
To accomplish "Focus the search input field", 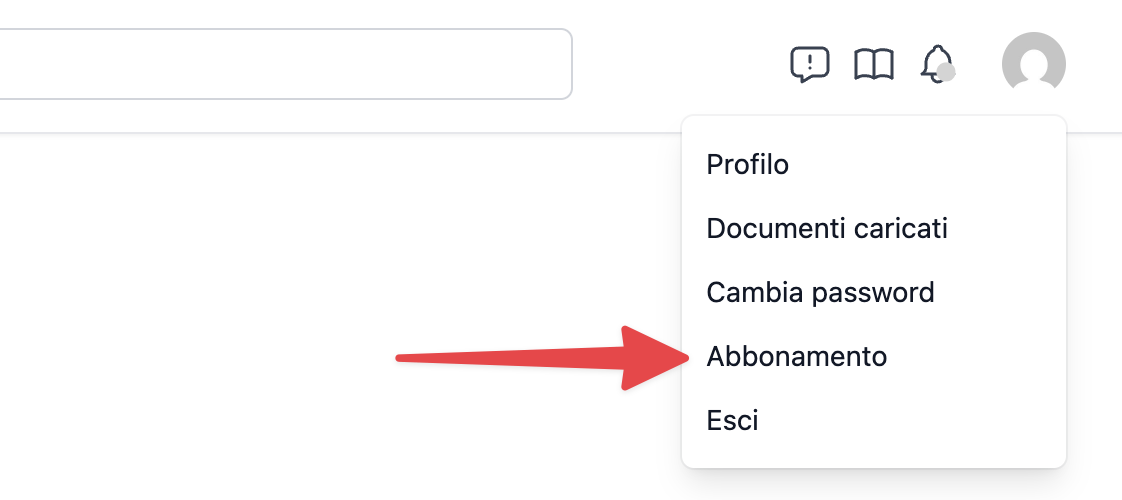I will (280, 64).
